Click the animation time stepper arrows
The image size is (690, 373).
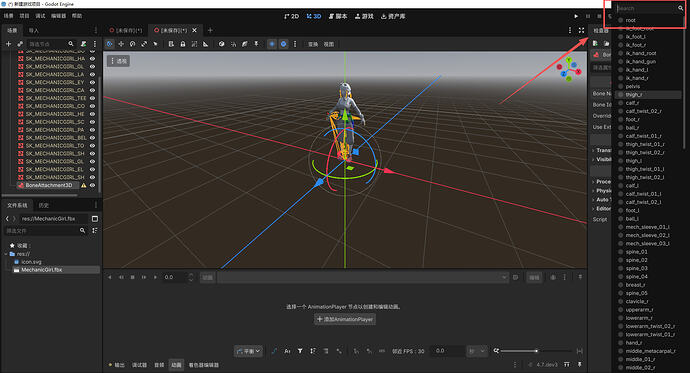point(191,277)
